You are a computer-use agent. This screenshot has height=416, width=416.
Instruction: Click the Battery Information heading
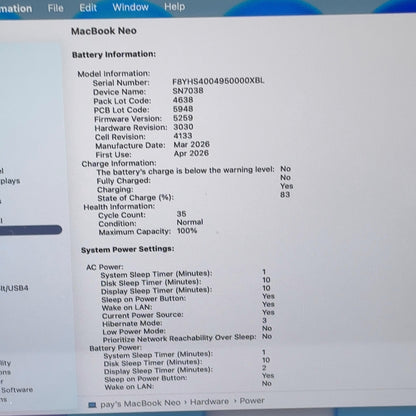coord(114,54)
